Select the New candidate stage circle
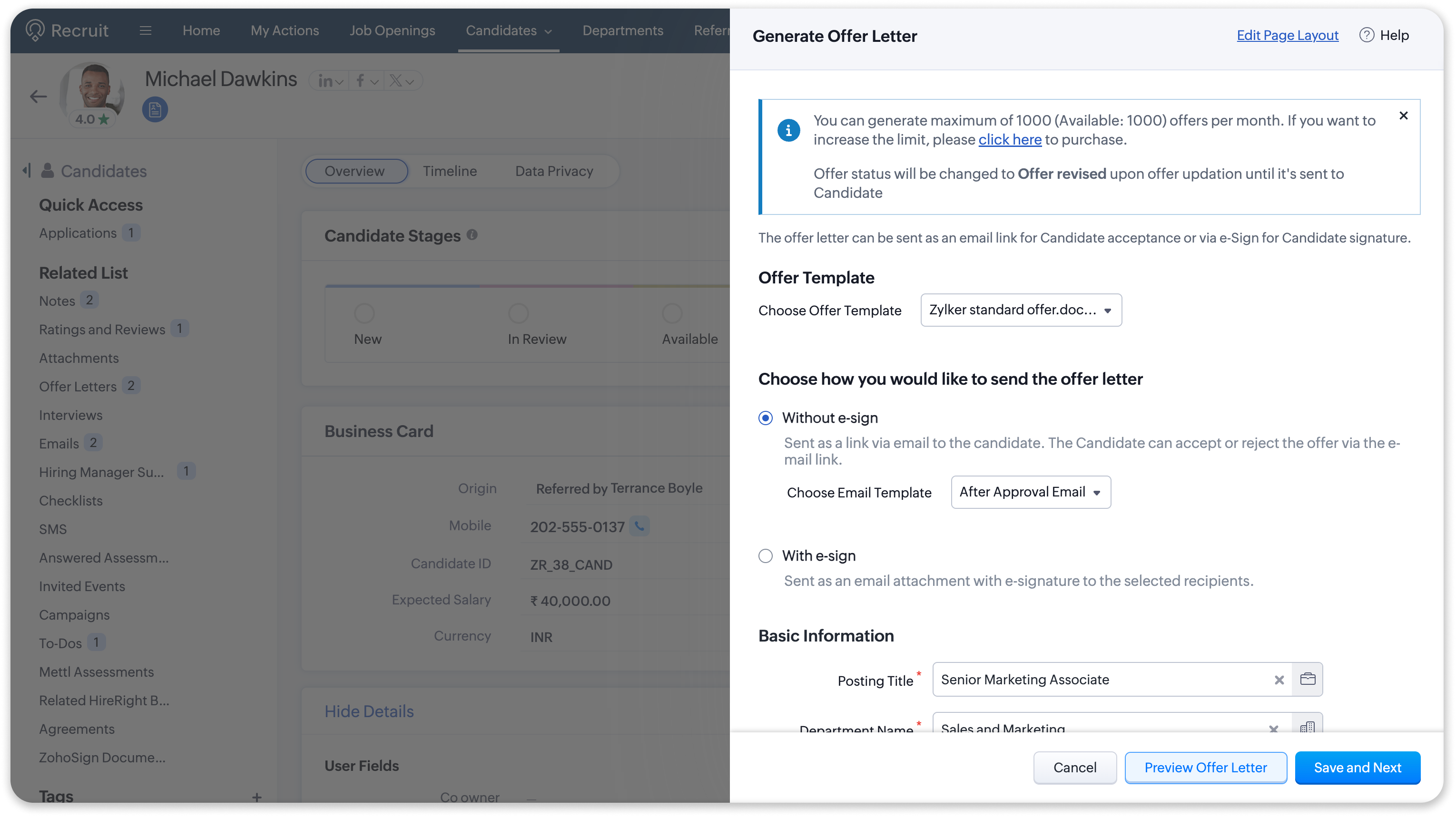The image size is (1456, 817). point(364,313)
